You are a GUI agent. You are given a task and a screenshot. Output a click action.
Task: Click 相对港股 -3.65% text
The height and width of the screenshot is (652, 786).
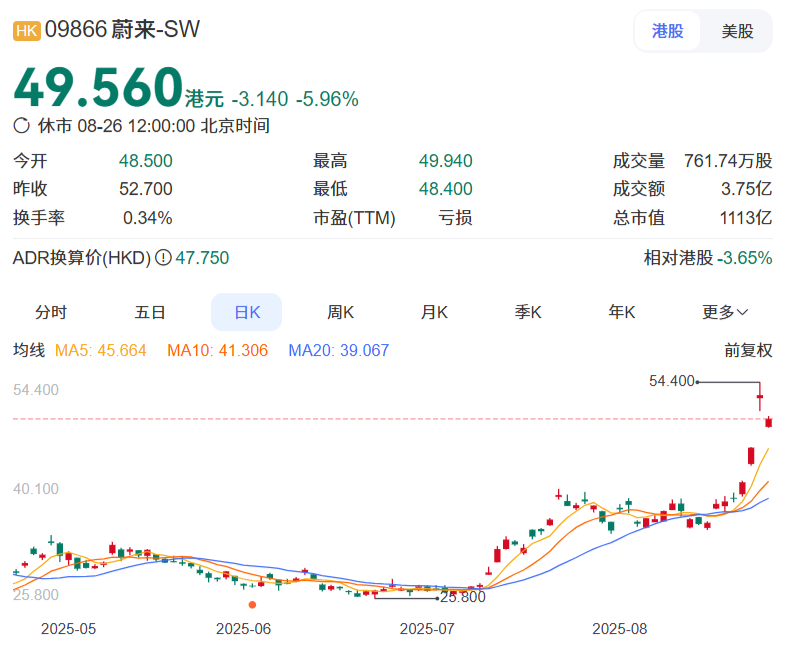[708, 258]
